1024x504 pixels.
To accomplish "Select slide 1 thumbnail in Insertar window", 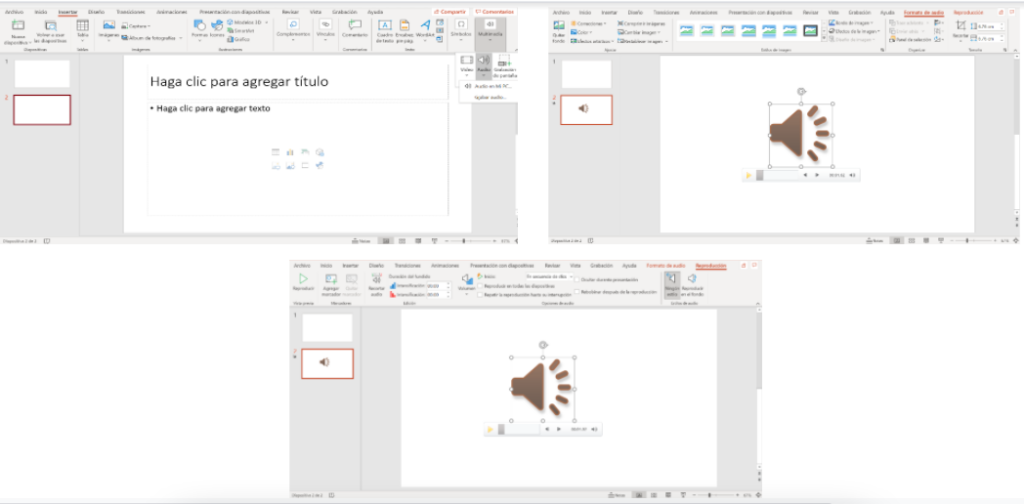I will (42, 74).
